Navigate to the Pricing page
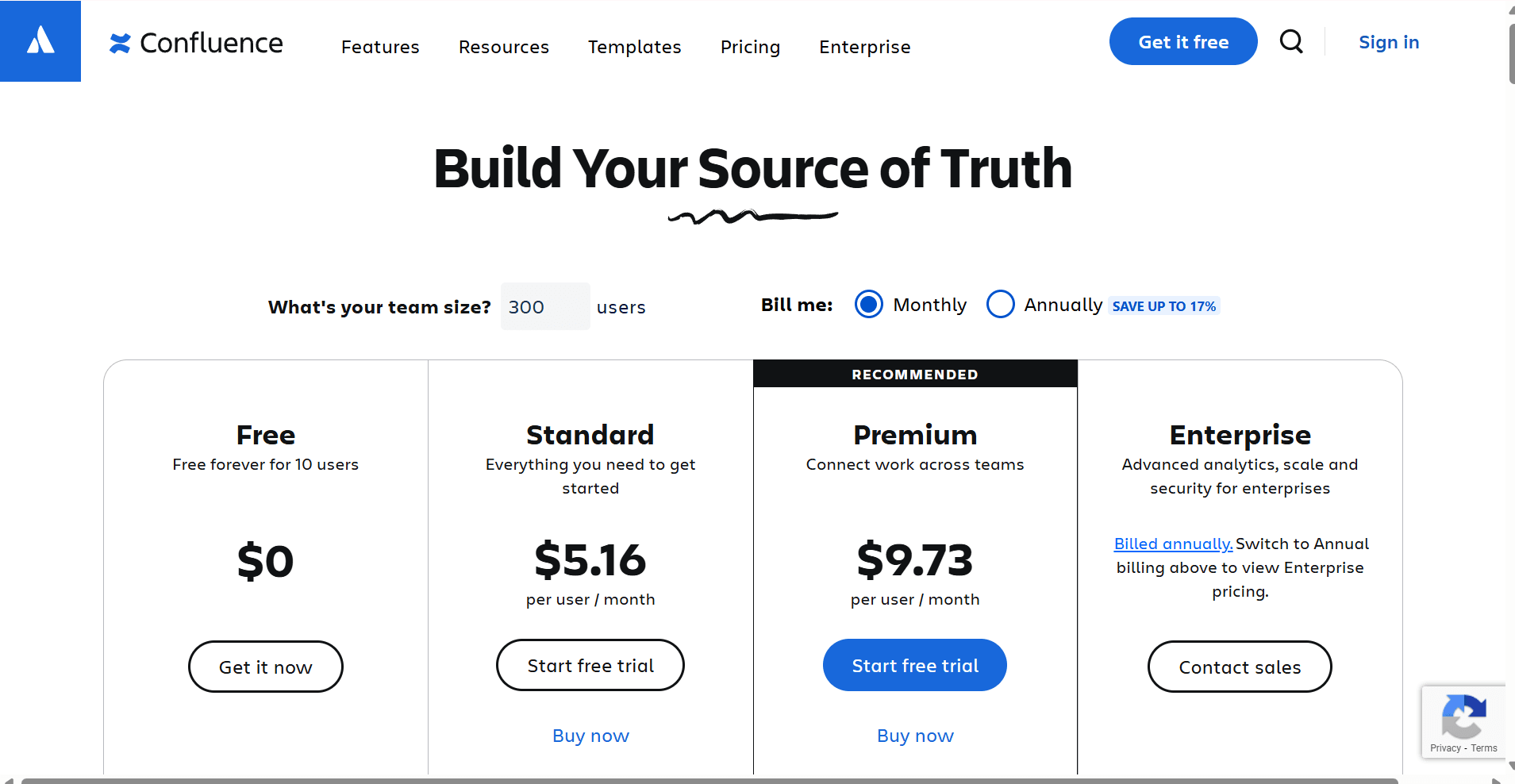This screenshot has height=784, width=1515. [750, 47]
